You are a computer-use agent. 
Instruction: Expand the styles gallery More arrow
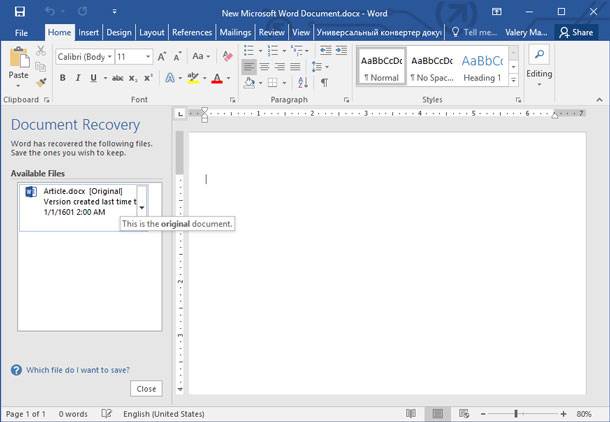(514, 80)
